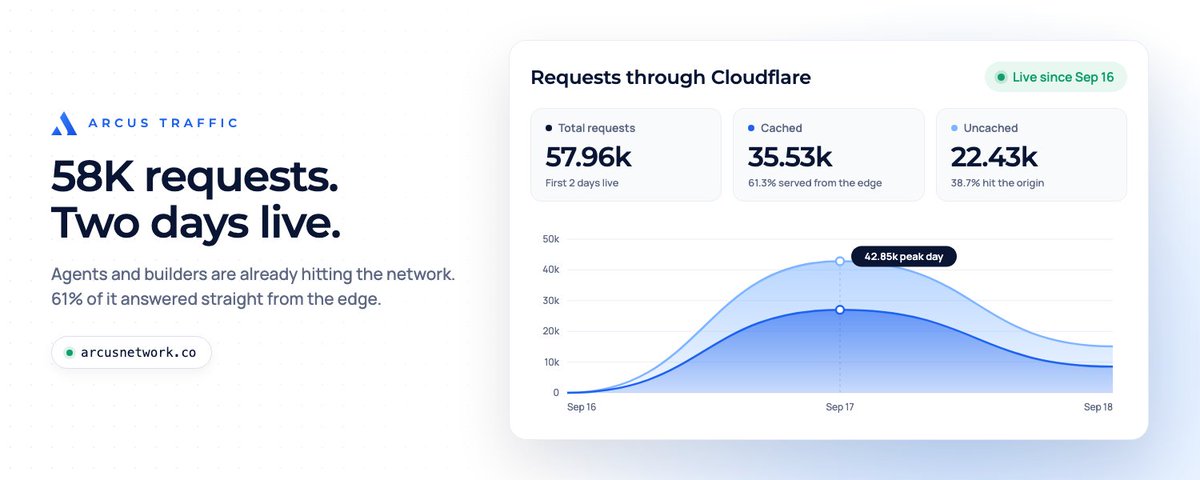The image size is (1200, 480).
Task: Click the light blue dot beside Uncached
Action: pos(954,128)
